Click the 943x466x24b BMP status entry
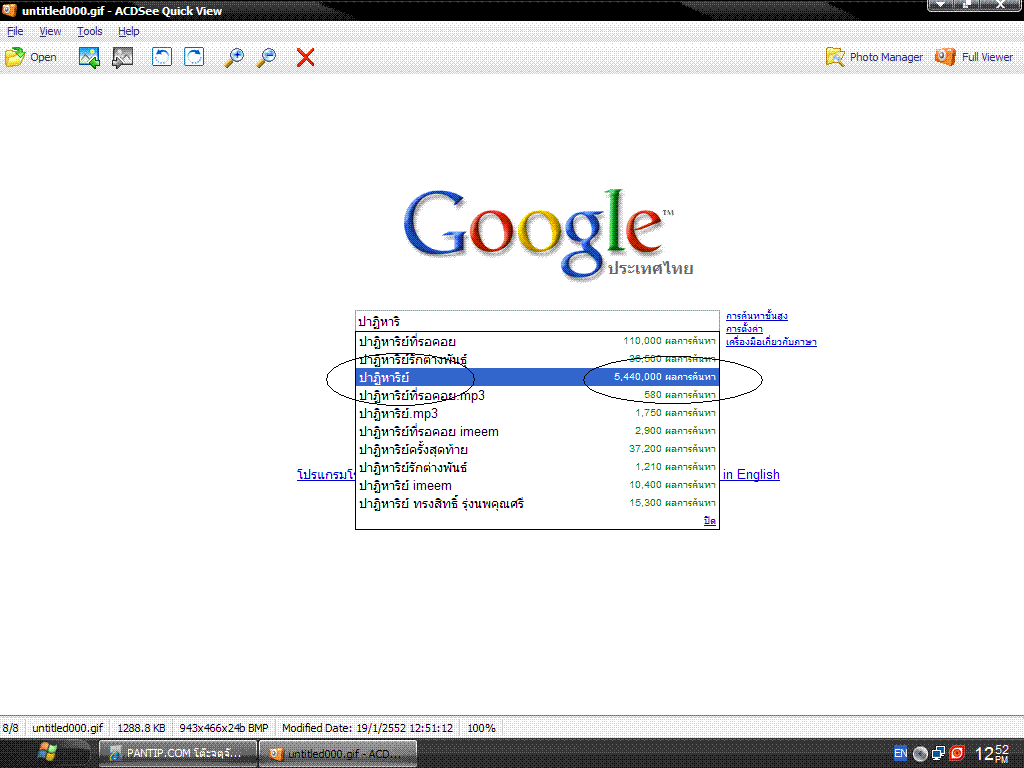1024x768 pixels. pos(223,728)
